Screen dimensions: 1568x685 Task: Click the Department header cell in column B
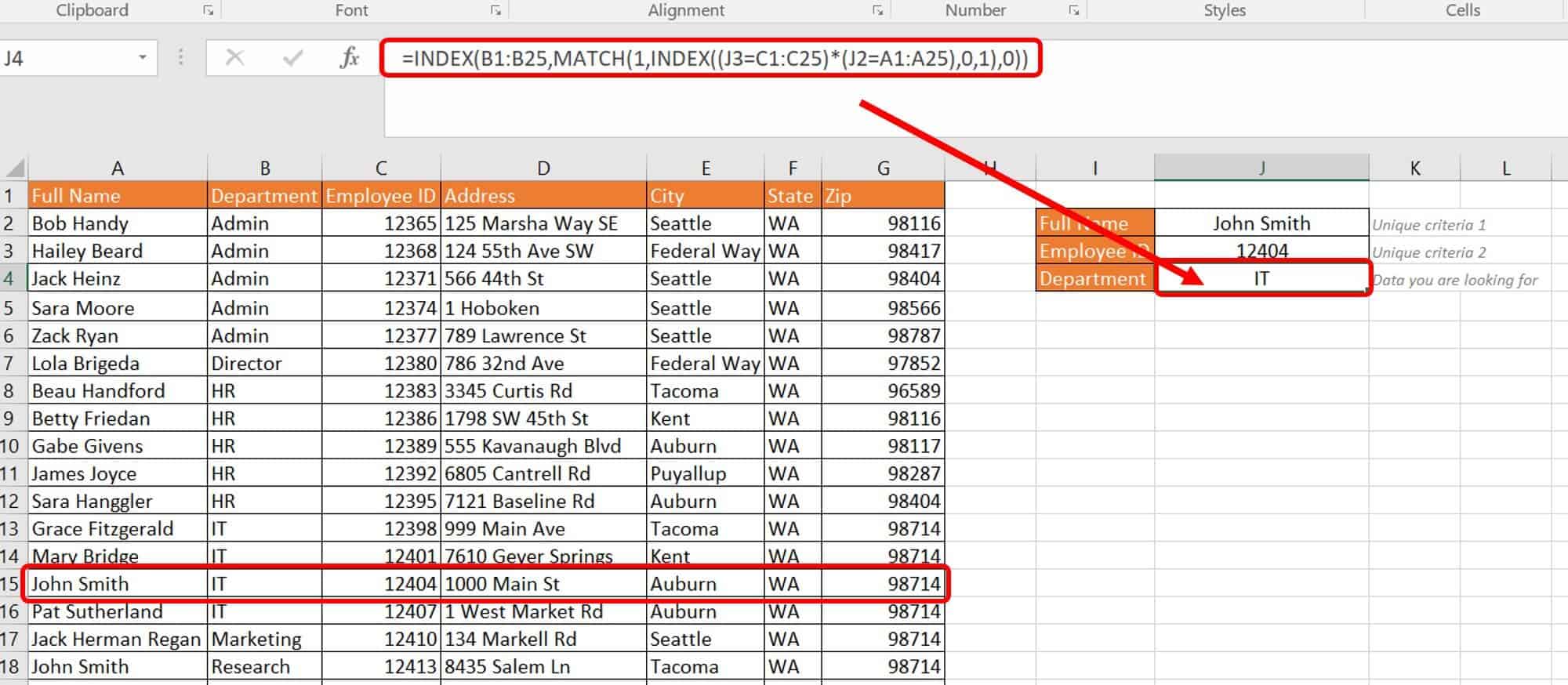264,196
